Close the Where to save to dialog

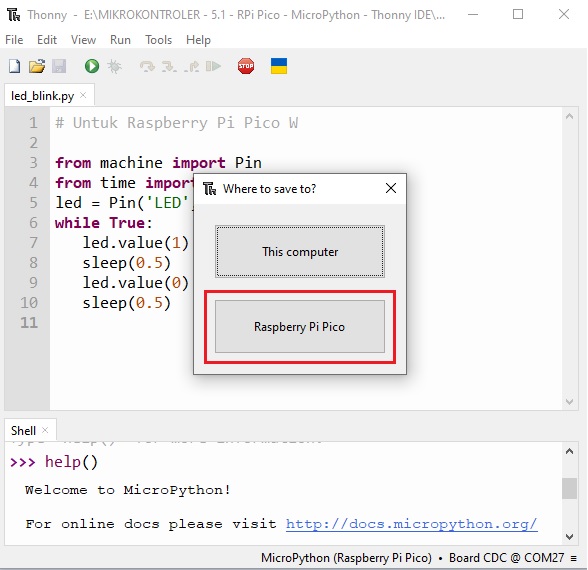(391, 188)
